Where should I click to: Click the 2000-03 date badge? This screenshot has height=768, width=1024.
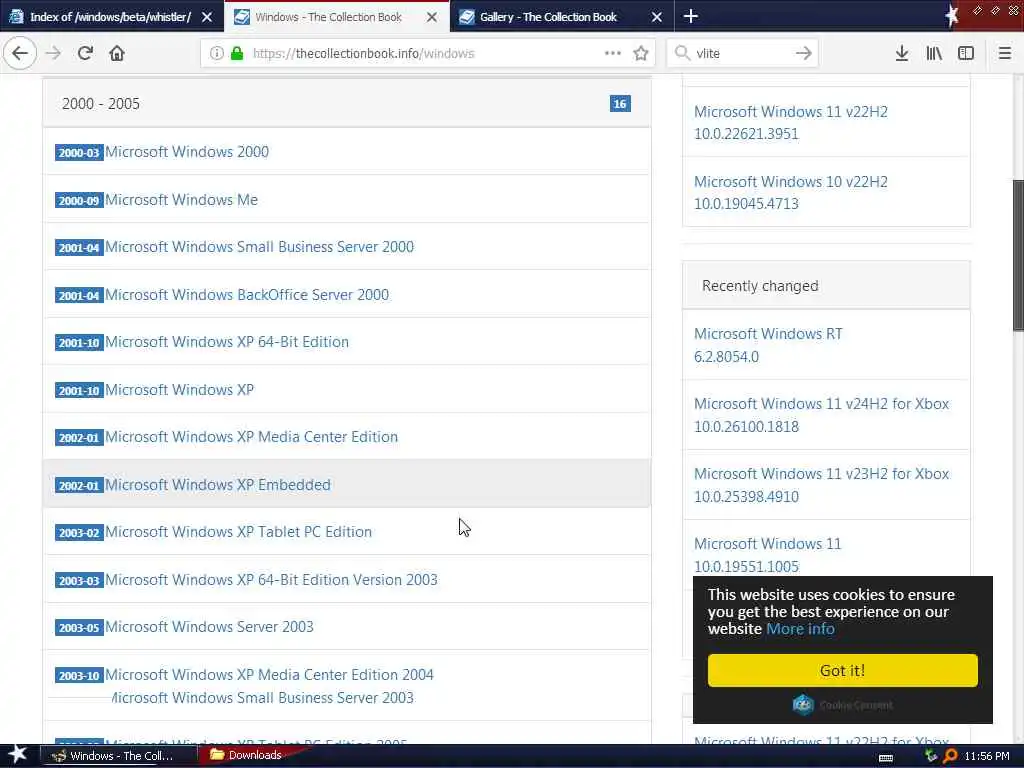pyautogui.click(x=79, y=152)
